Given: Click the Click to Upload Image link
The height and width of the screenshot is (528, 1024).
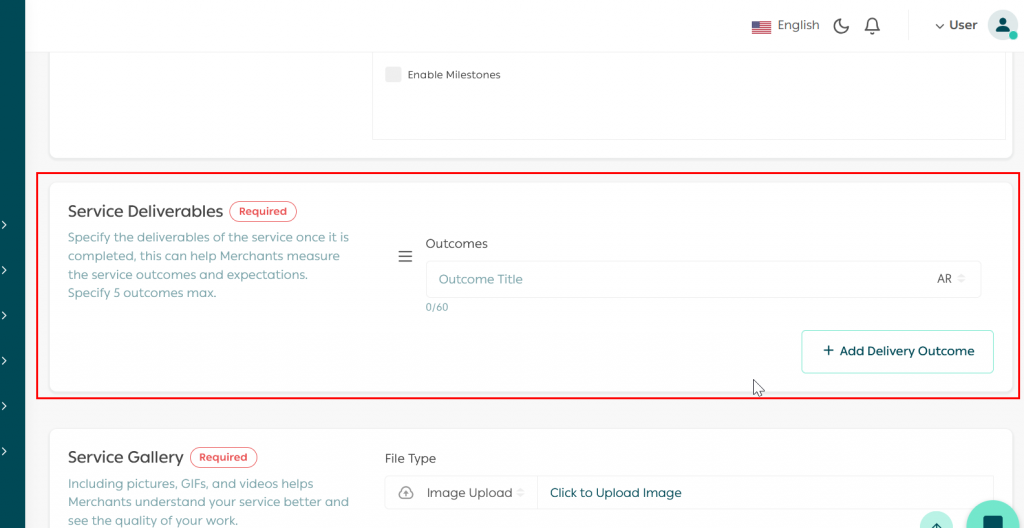Looking at the screenshot, I should 615,493.
